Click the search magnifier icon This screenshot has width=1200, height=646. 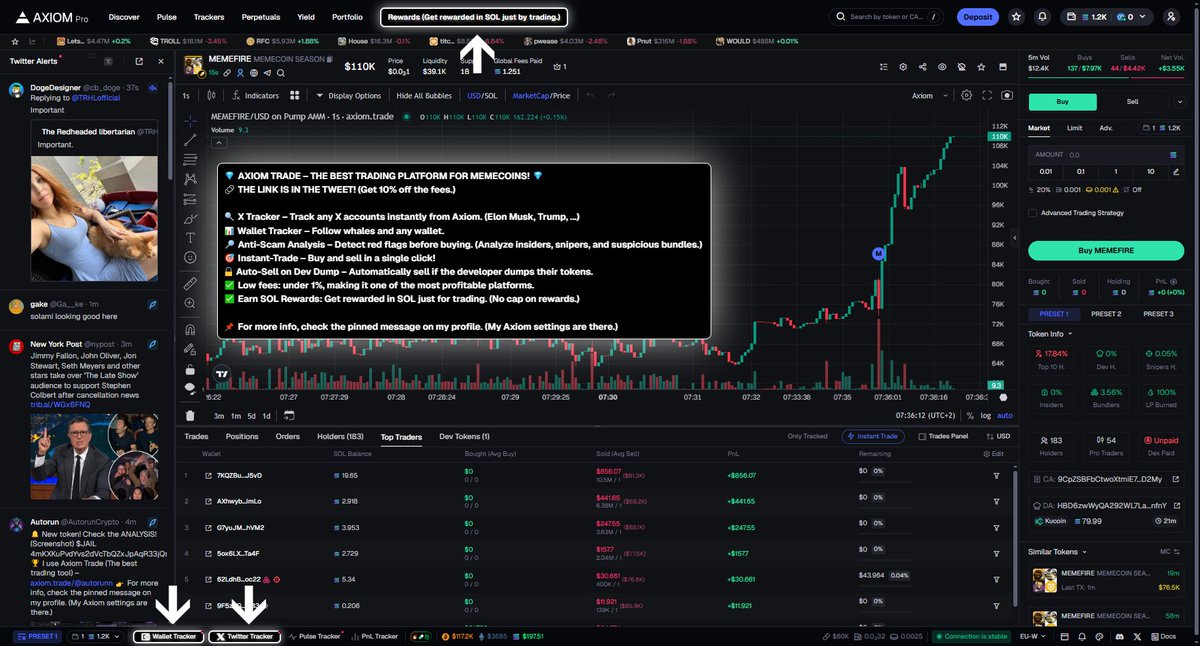[x=839, y=17]
